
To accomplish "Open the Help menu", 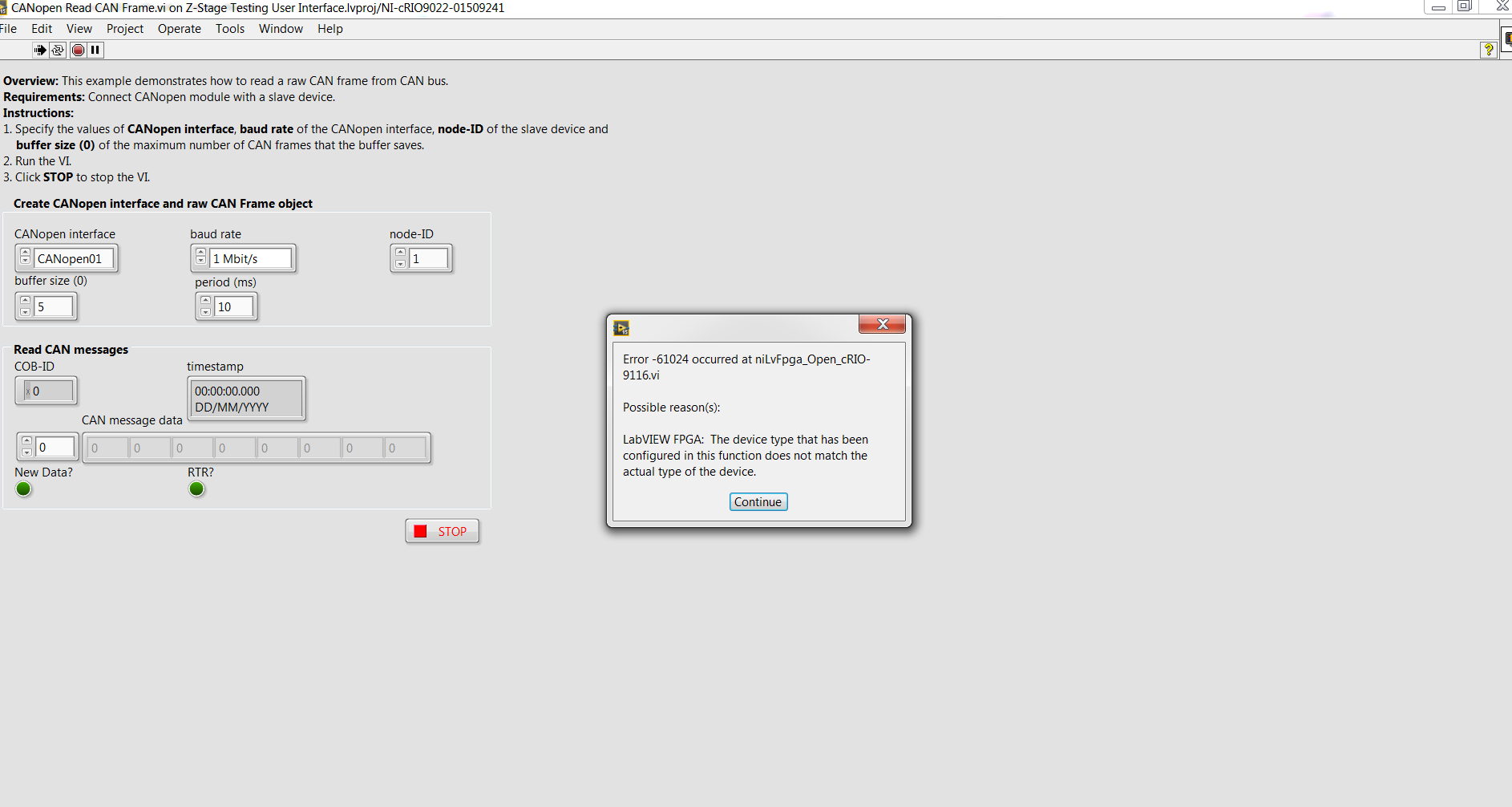I will click(x=330, y=29).
